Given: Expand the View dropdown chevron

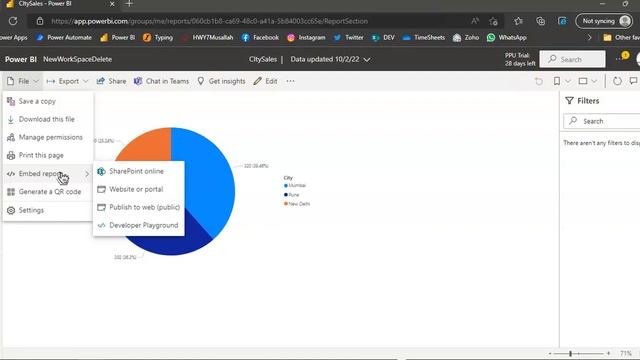Looking at the screenshot, I should (x=594, y=81).
